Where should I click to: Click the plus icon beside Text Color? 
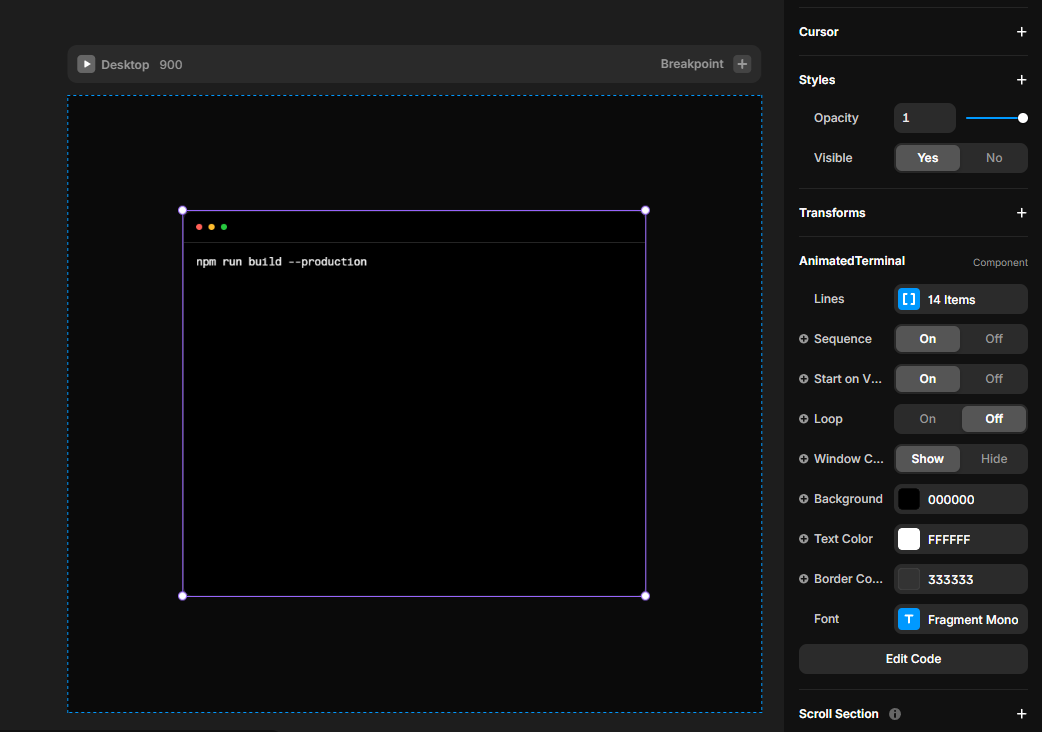click(804, 539)
